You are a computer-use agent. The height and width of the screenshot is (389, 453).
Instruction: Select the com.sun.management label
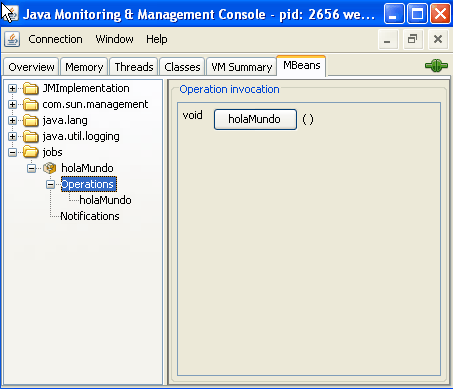pyautogui.click(x=95, y=104)
